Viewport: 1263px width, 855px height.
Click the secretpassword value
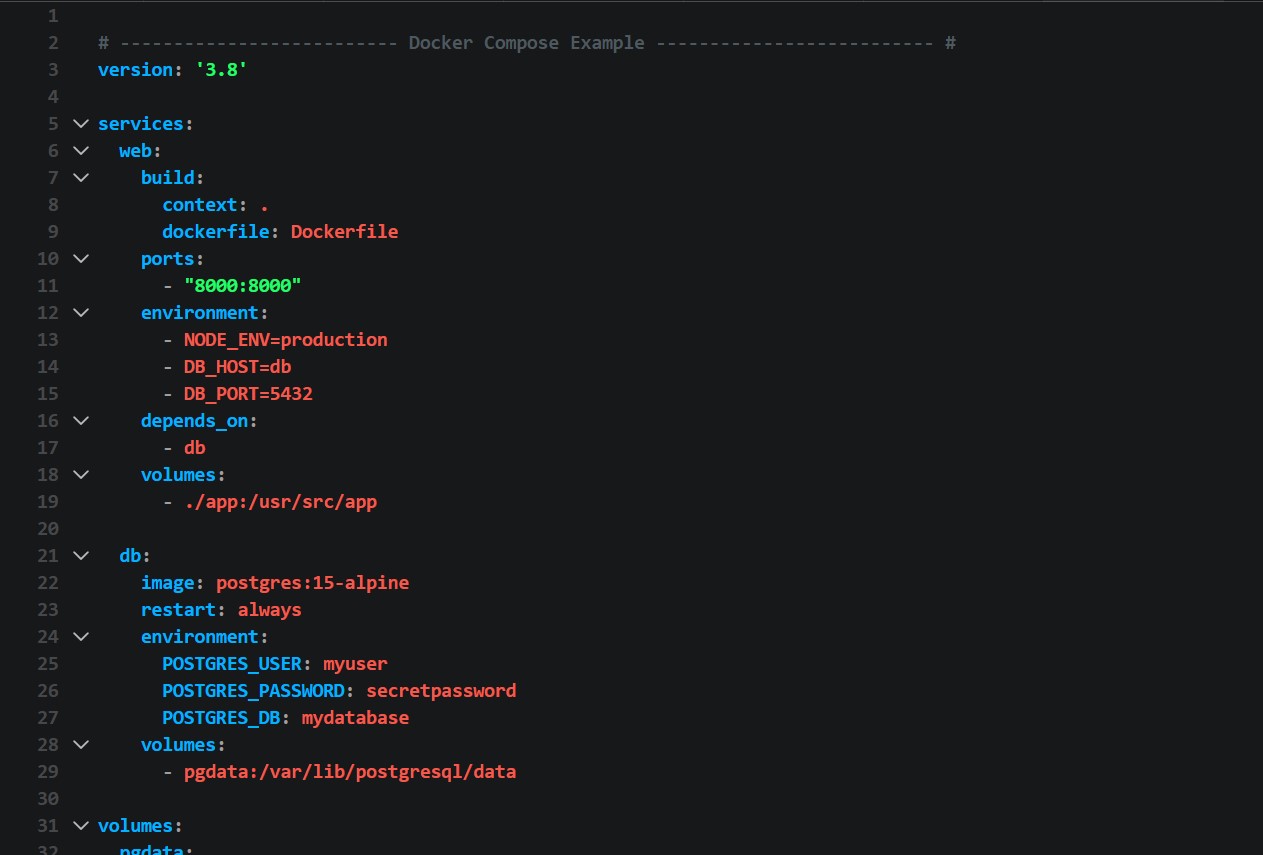441,691
